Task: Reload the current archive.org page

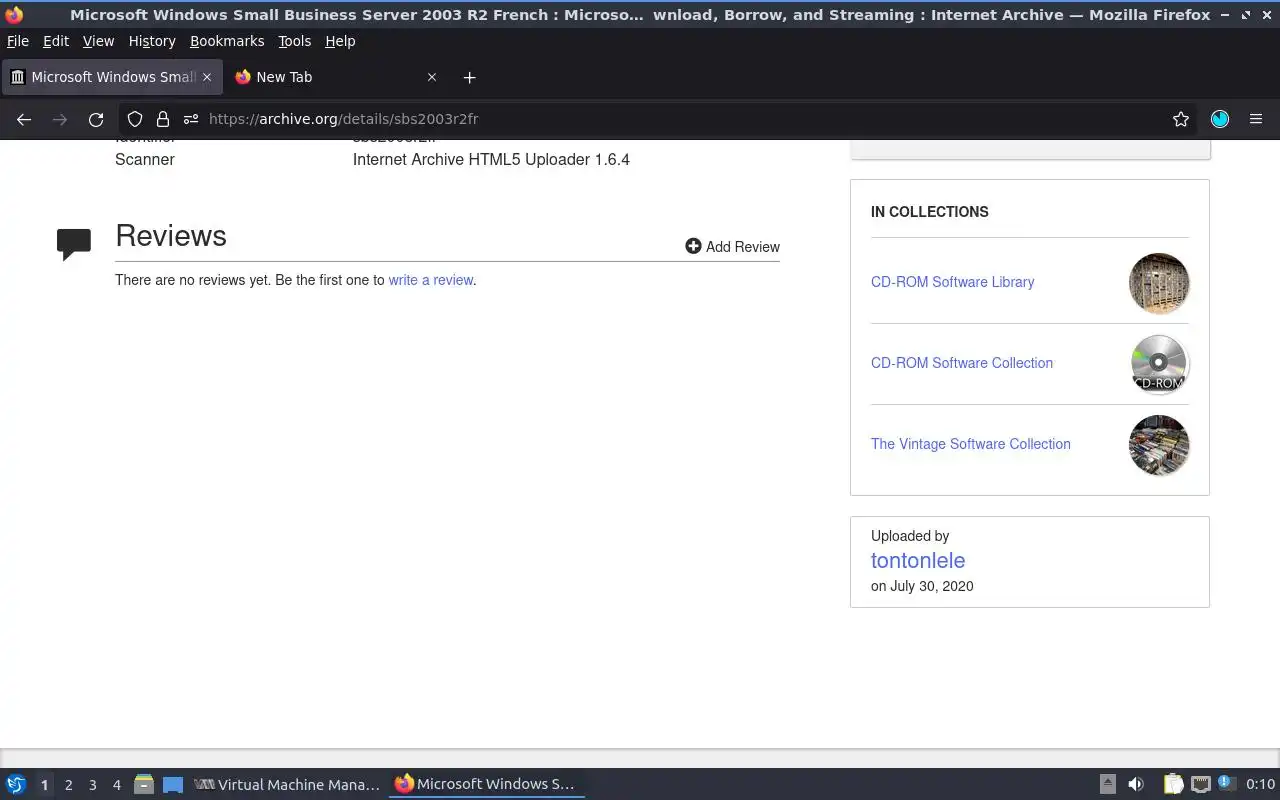Action: (96, 119)
